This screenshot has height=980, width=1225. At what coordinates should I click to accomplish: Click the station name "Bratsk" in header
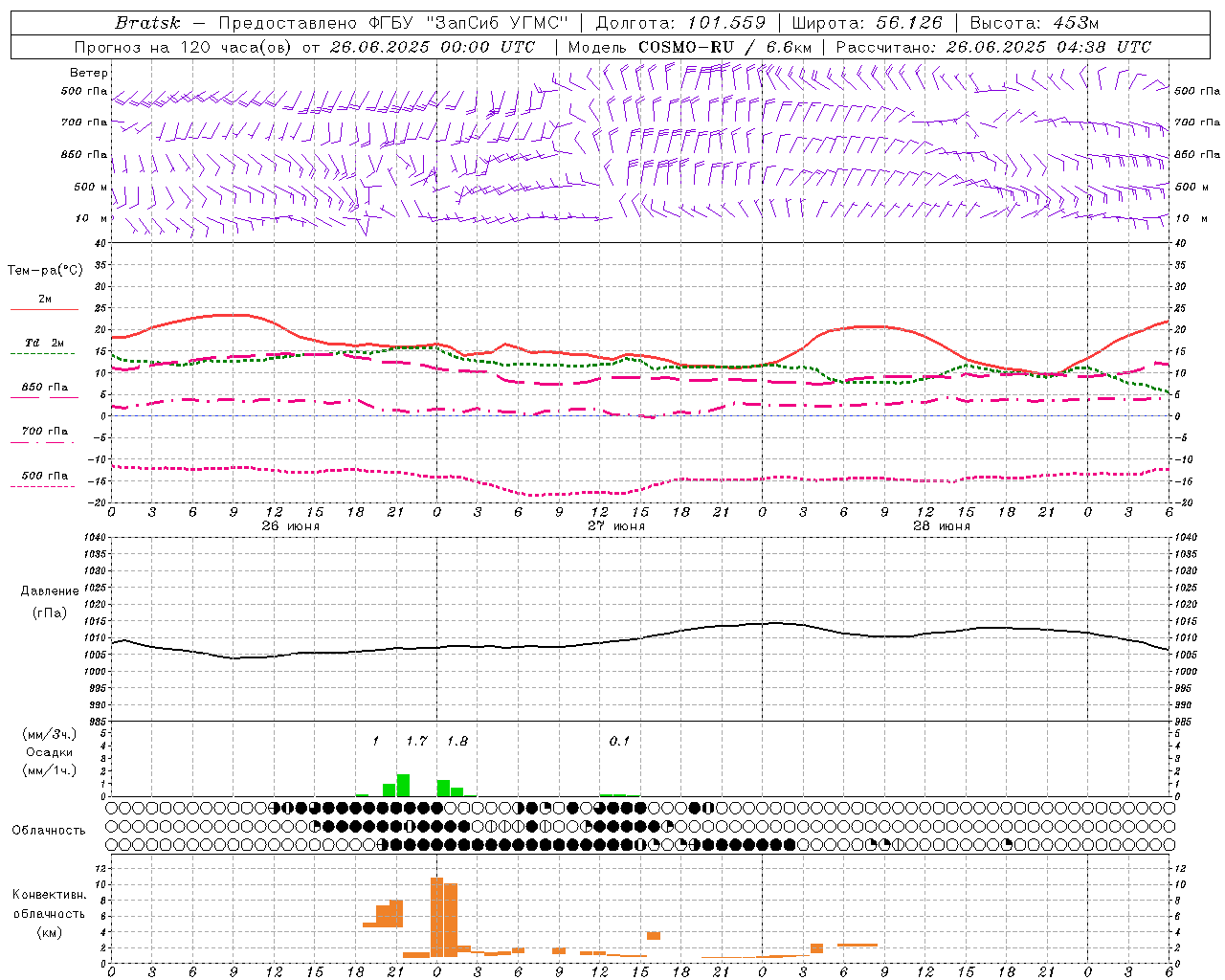(x=147, y=23)
